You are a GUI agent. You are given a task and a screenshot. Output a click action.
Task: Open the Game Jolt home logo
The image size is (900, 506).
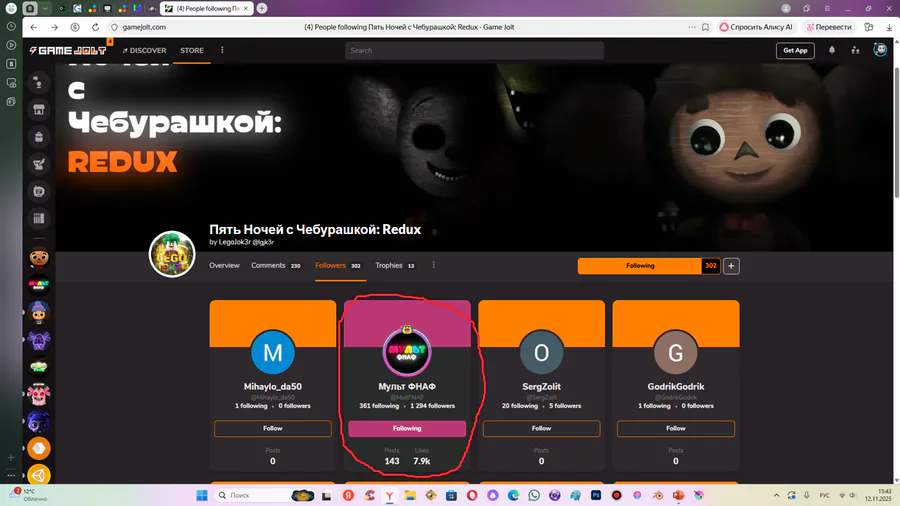(68, 50)
